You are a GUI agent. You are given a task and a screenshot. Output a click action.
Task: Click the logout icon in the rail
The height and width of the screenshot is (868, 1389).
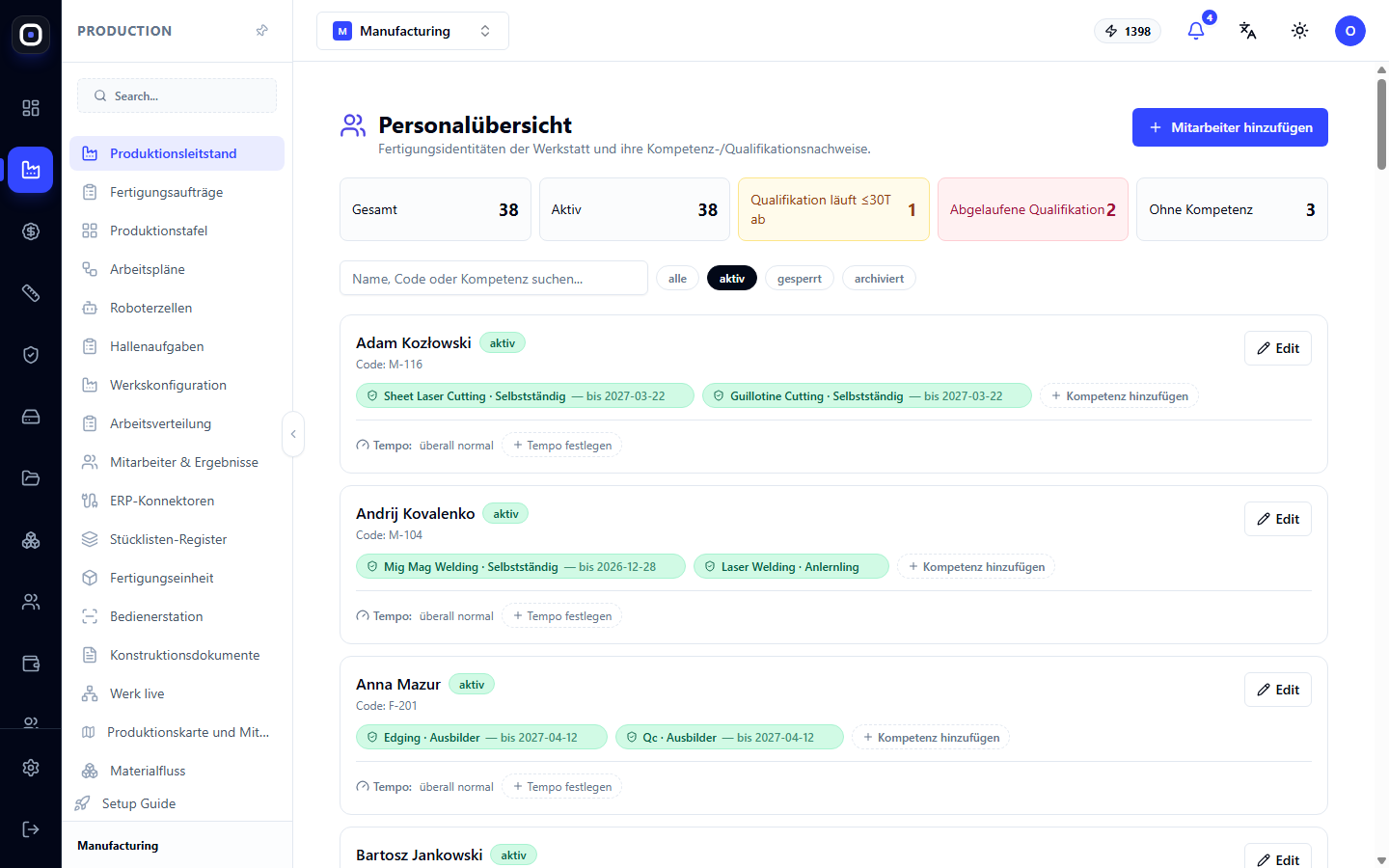31,829
